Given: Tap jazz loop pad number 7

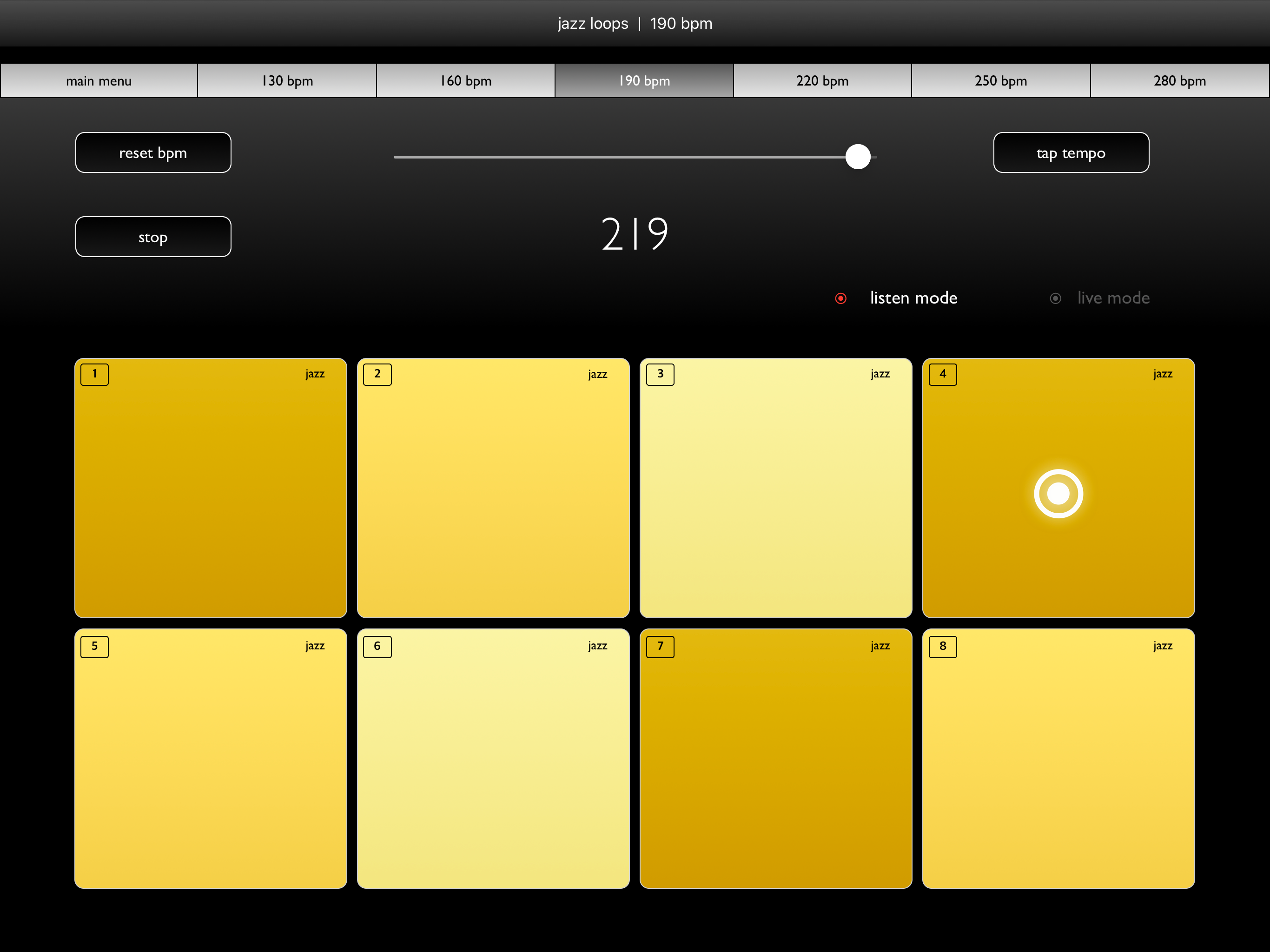Looking at the screenshot, I should point(775,758).
